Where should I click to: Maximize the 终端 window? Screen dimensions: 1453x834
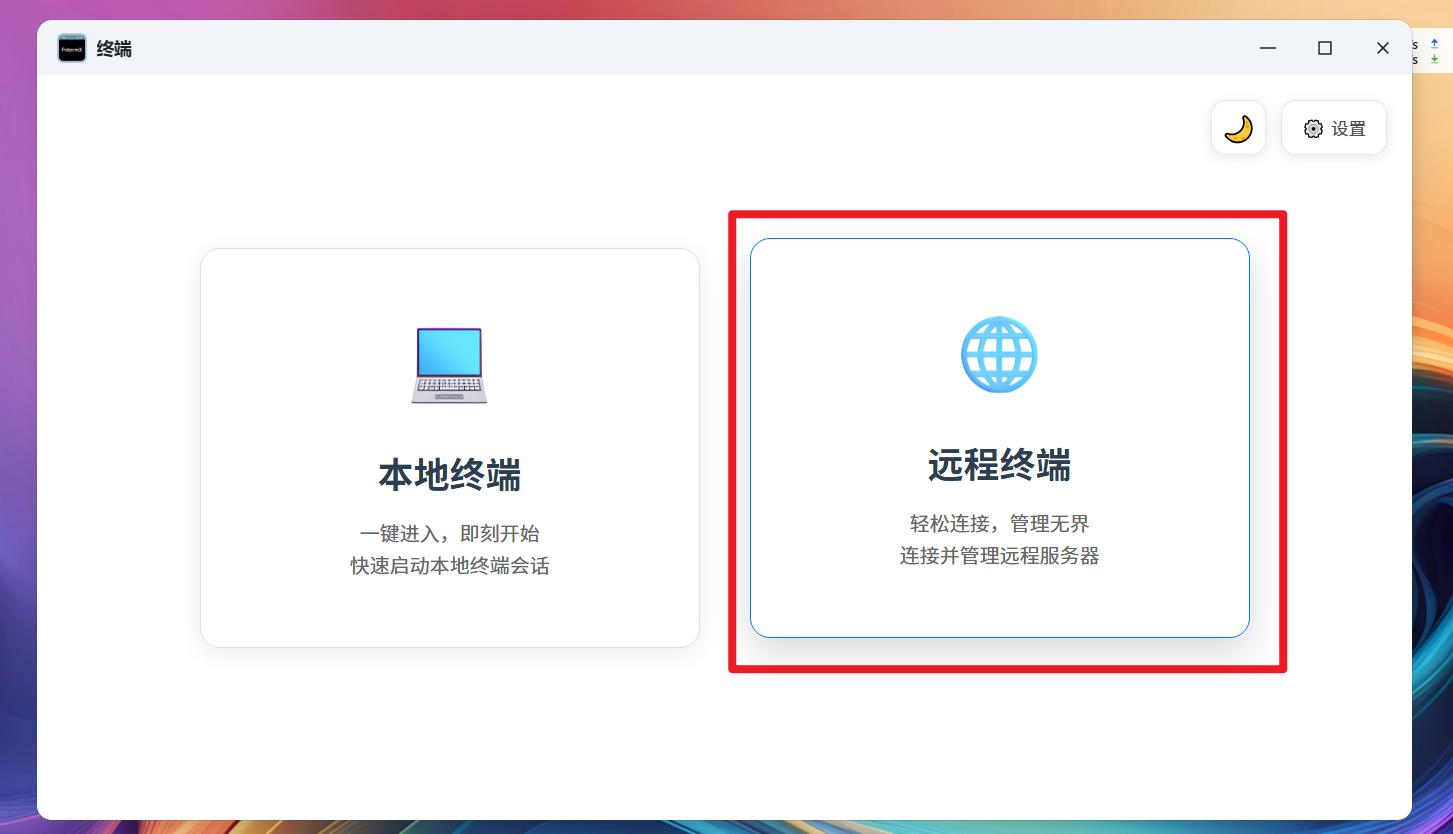tap(1325, 48)
